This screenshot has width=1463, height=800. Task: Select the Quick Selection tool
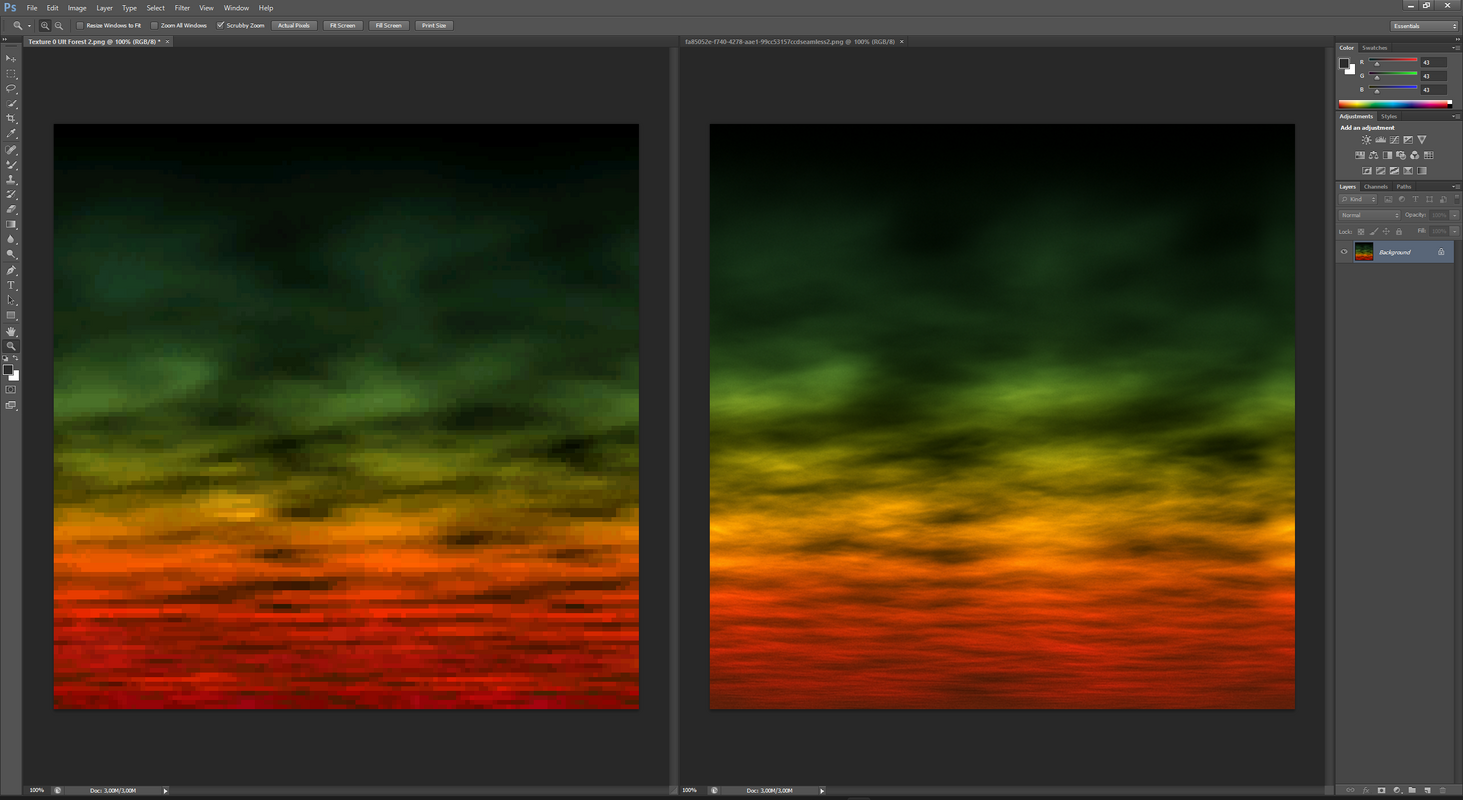pyautogui.click(x=11, y=104)
